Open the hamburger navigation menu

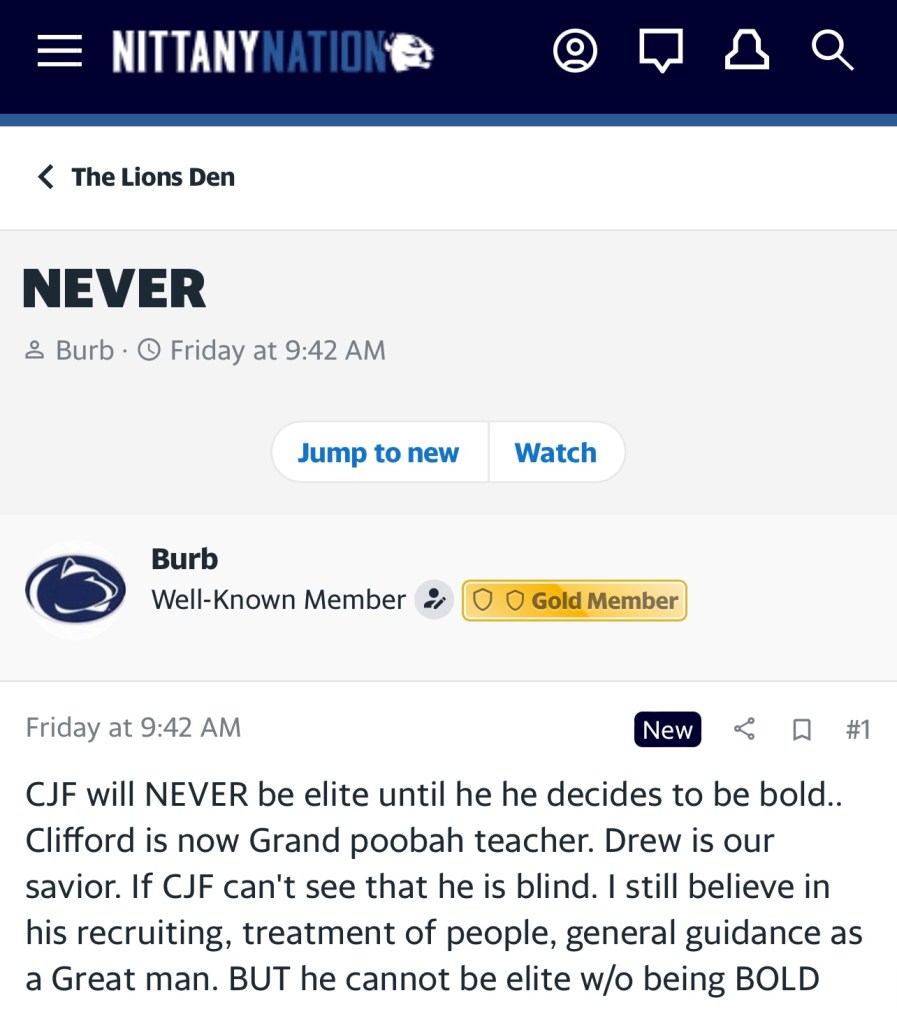[59, 51]
